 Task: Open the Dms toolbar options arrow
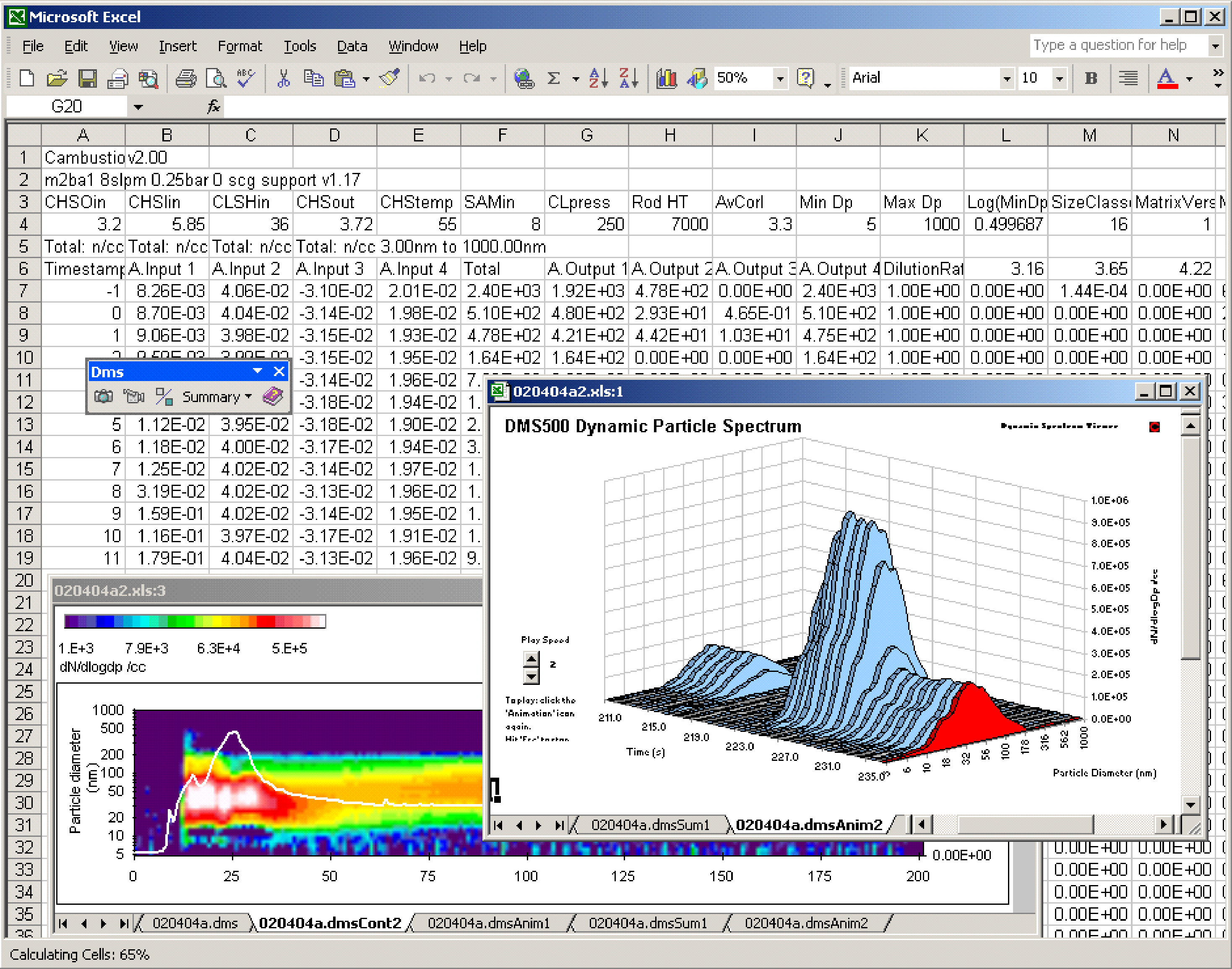point(258,371)
